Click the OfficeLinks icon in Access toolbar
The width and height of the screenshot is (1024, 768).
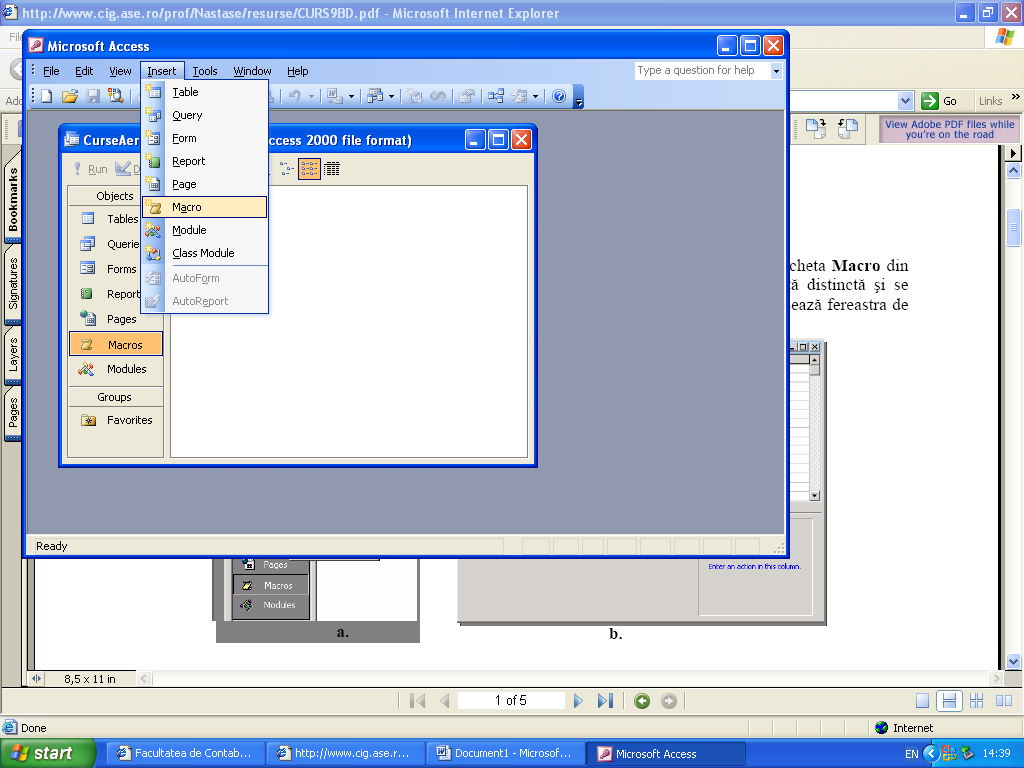(x=335, y=97)
